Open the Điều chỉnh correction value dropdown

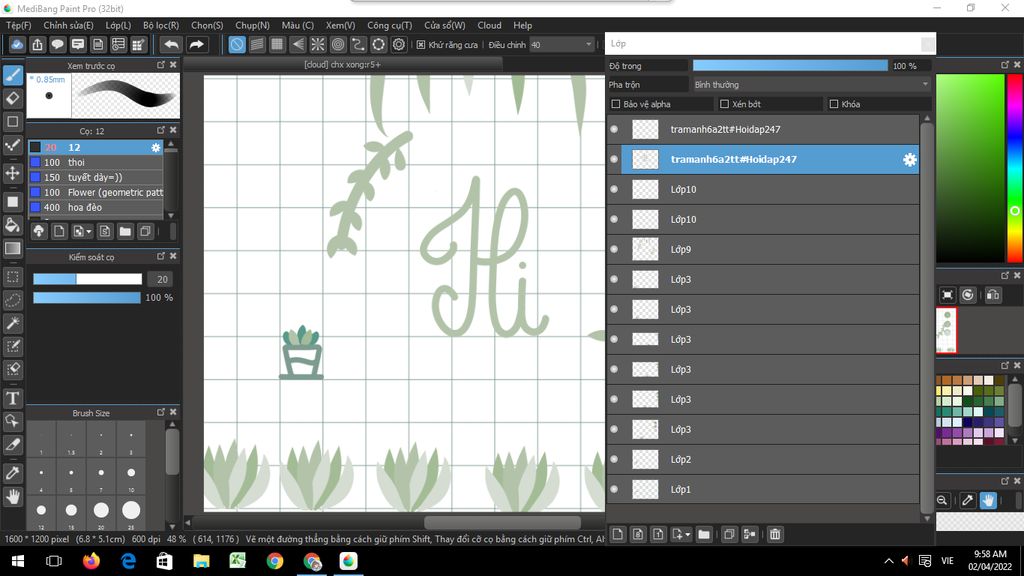click(x=562, y=44)
